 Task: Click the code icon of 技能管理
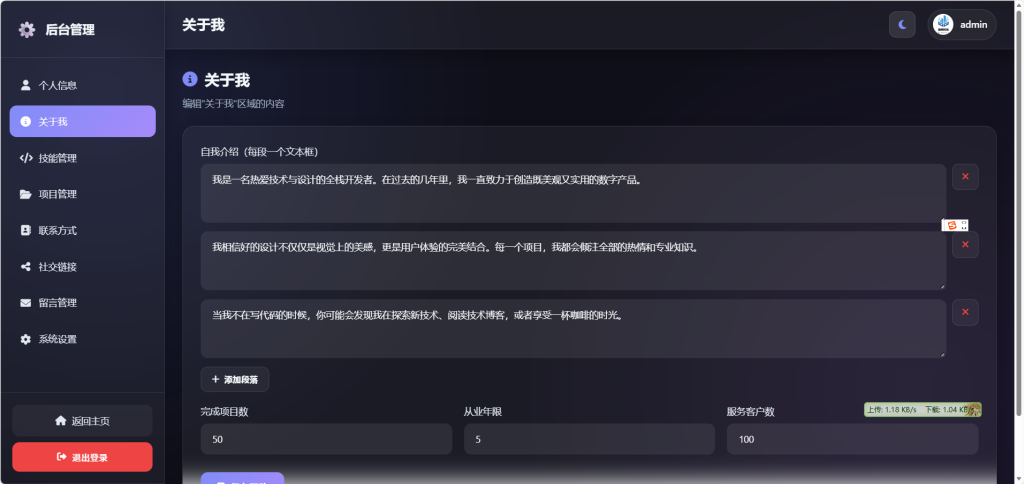click(25, 158)
